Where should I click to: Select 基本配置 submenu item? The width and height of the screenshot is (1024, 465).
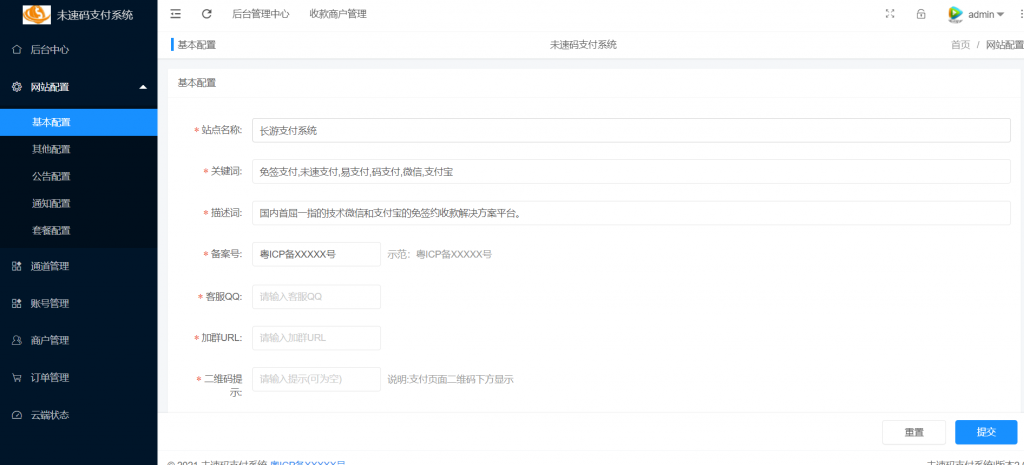click(78, 122)
